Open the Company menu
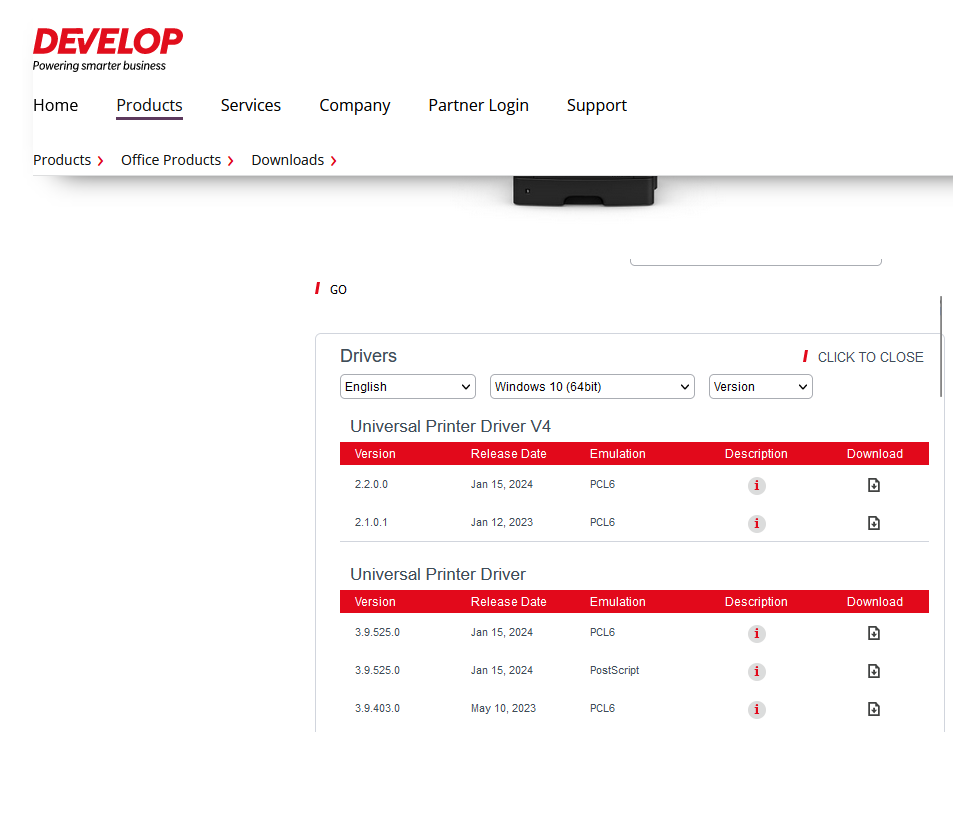This screenshot has height=834, width=953. (x=354, y=106)
